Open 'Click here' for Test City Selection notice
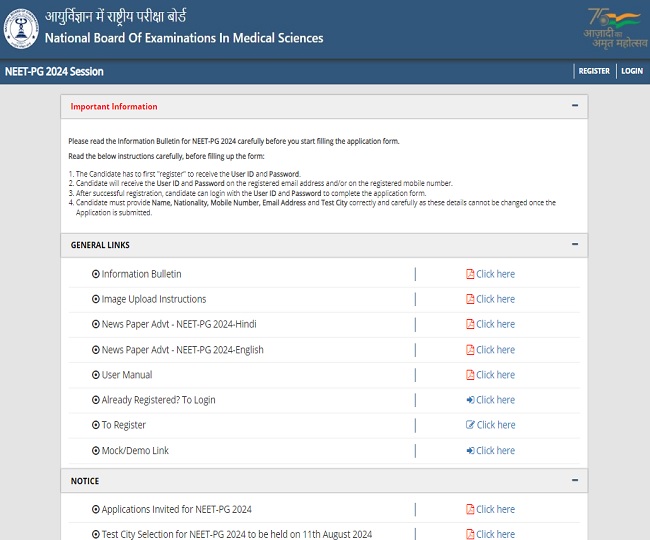The width and height of the screenshot is (650, 540). 495,534
